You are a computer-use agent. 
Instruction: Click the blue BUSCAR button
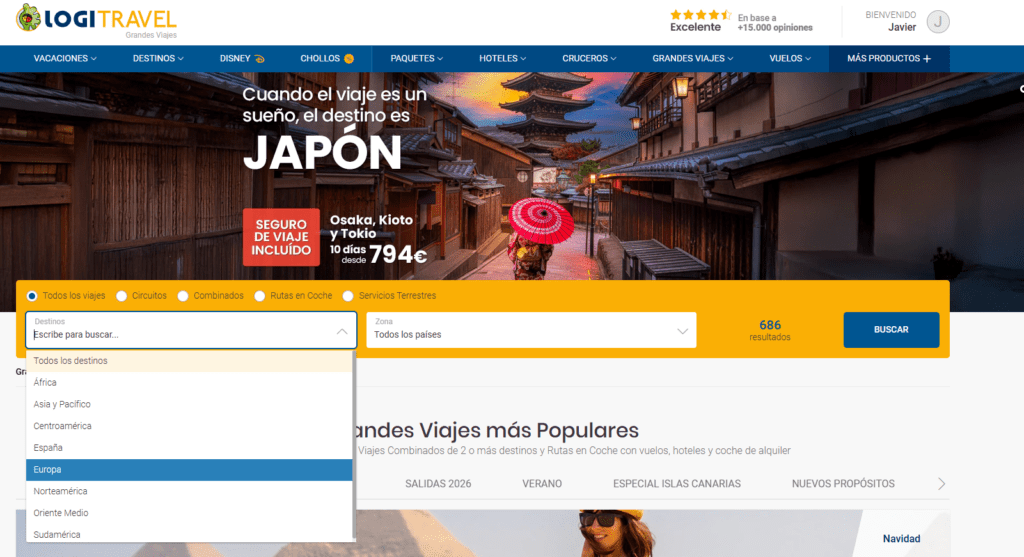click(x=891, y=330)
